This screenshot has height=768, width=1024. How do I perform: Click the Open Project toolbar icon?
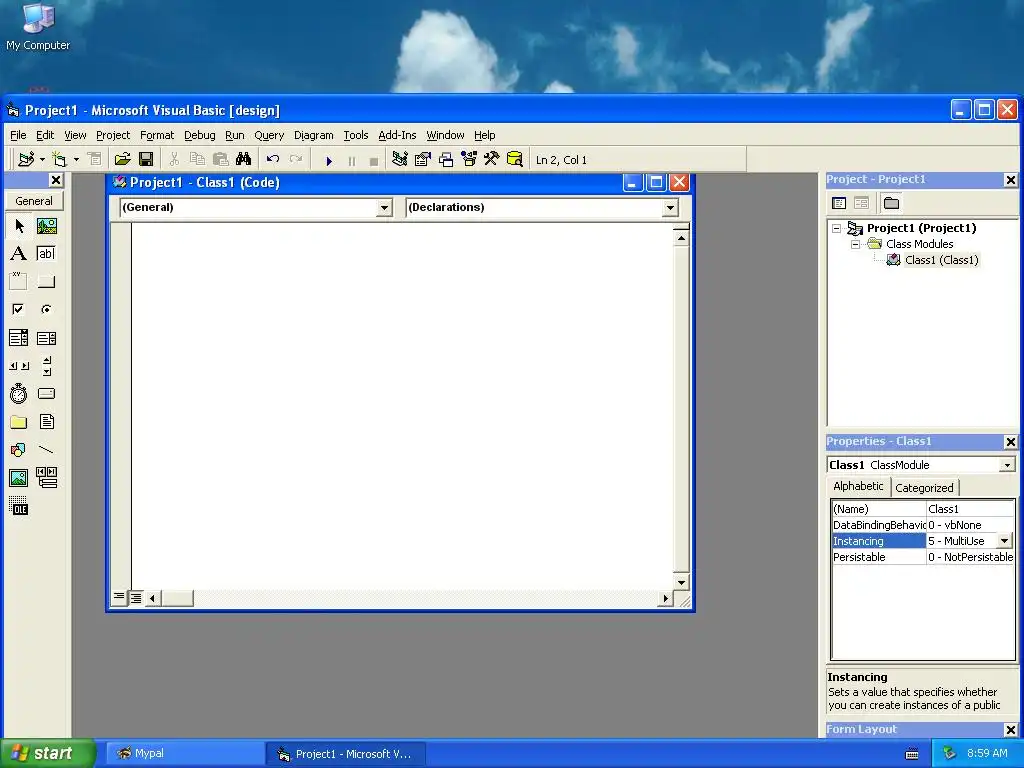[x=122, y=159]
